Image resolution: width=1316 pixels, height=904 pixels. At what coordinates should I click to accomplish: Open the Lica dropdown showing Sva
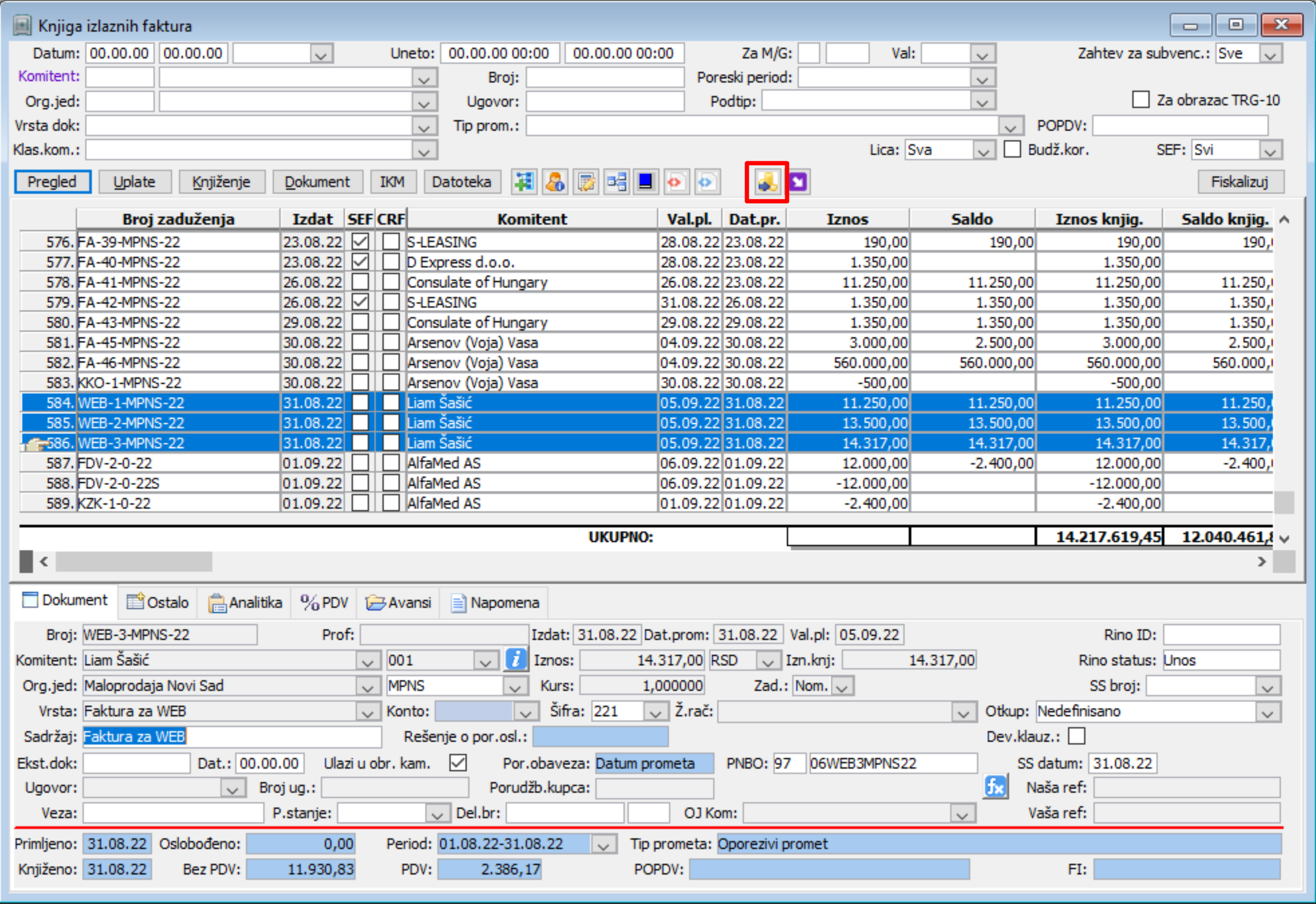[x=982, y=151]
